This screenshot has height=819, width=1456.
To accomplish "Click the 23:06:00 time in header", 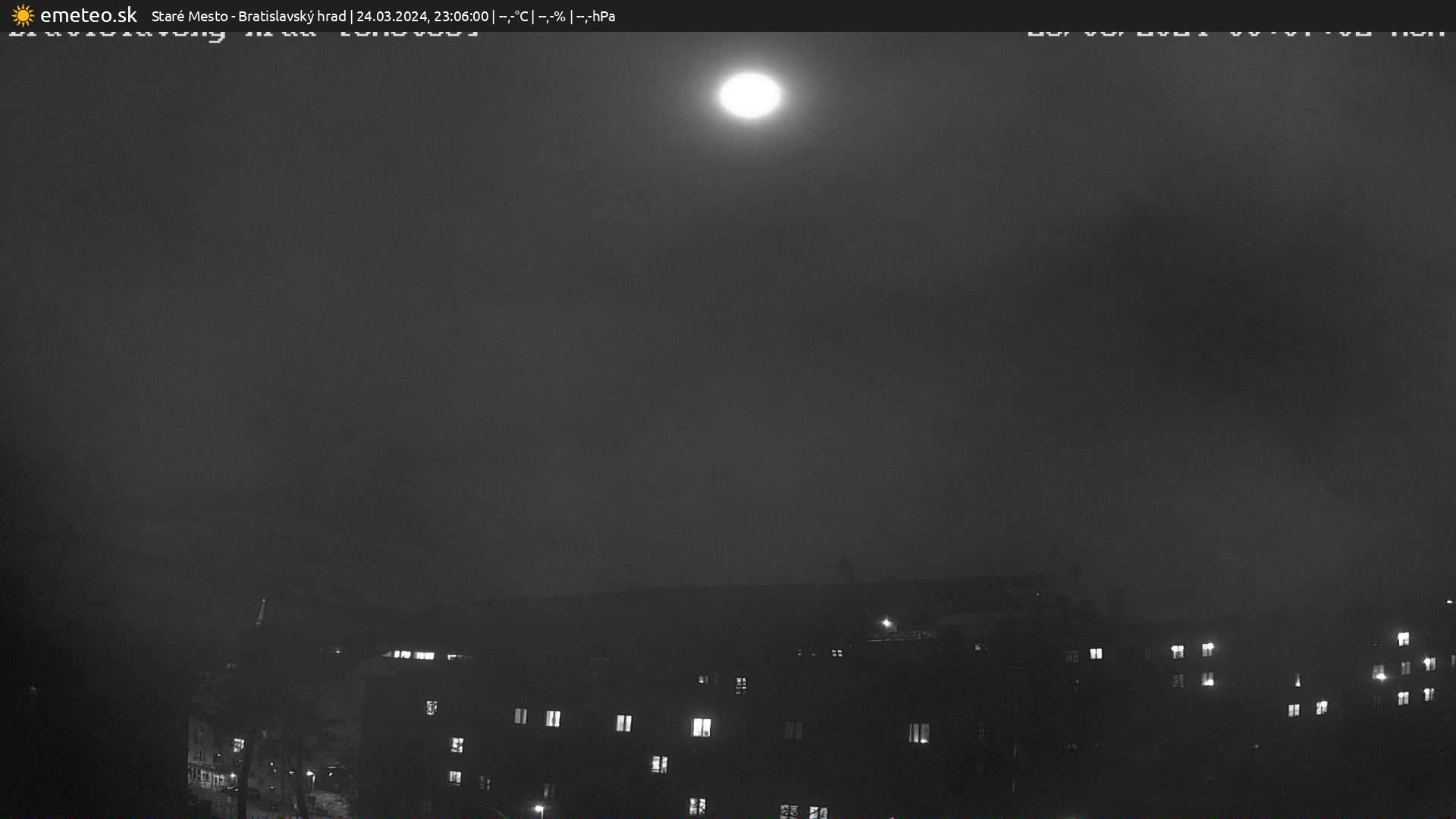I will click(x=460, y=16).
